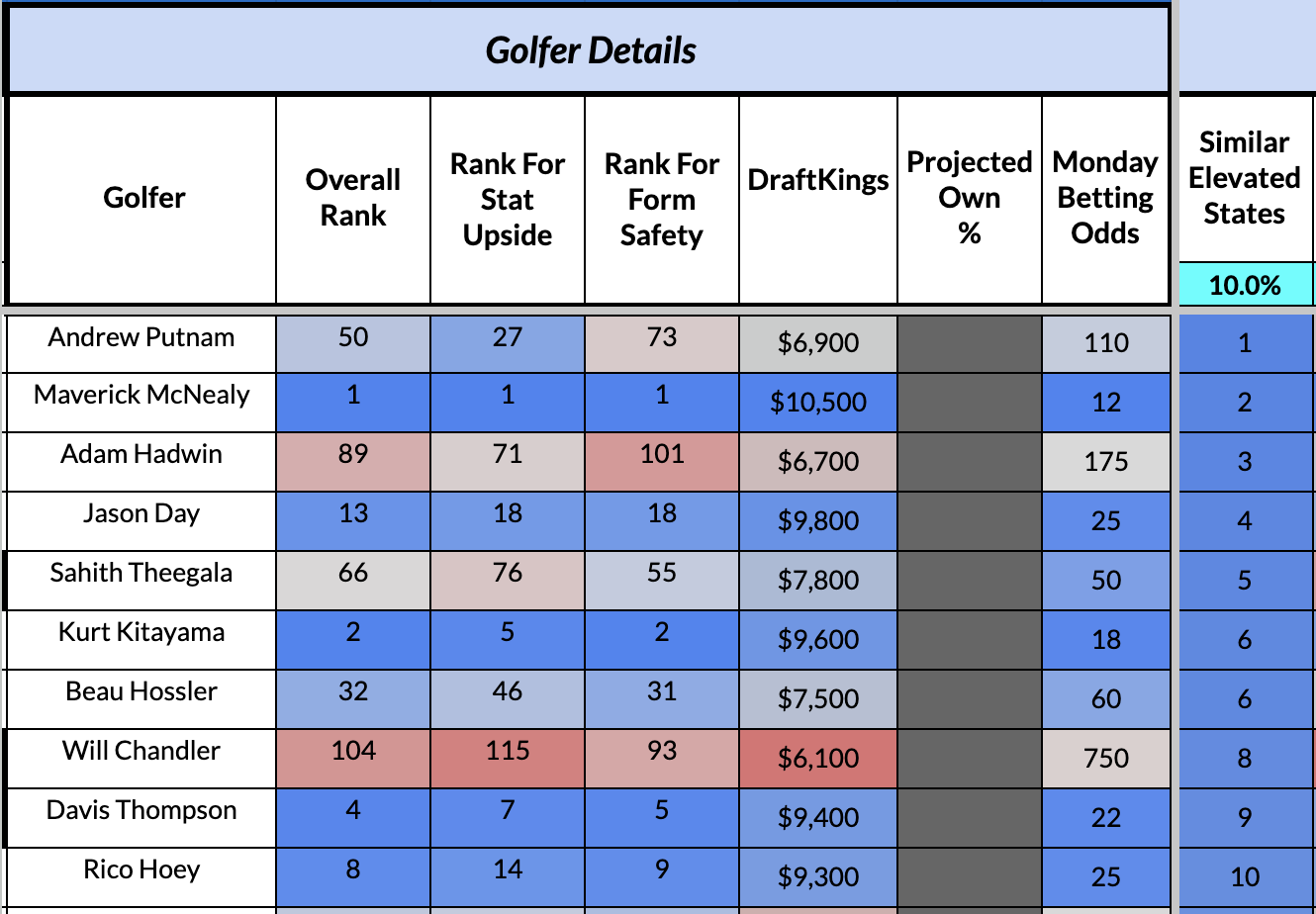Click the Rank For Form Safety header
The image size is (1316, 914).
(x=662, y=199)
